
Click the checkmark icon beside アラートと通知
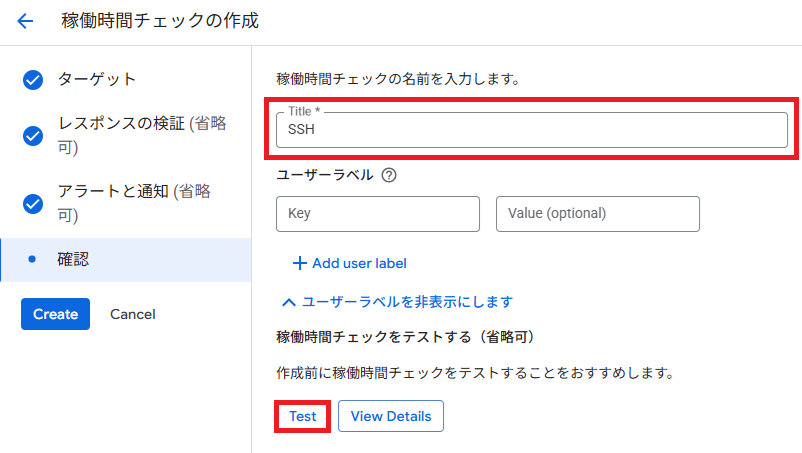point(33,203)
